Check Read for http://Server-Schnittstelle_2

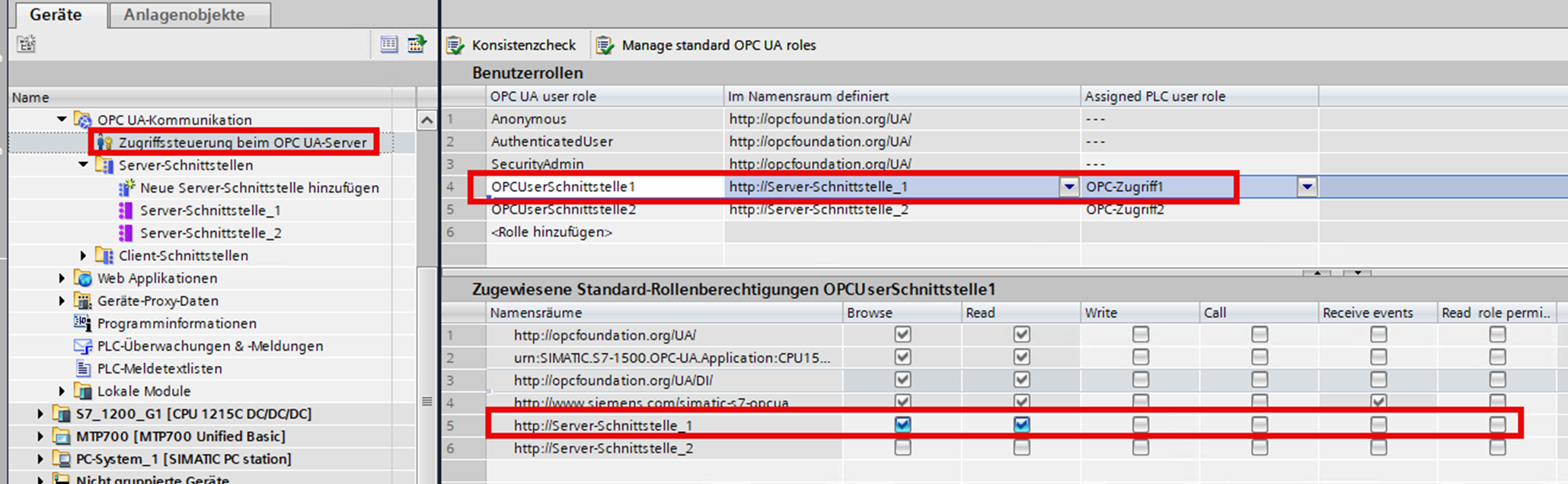tap(1021, 447)
